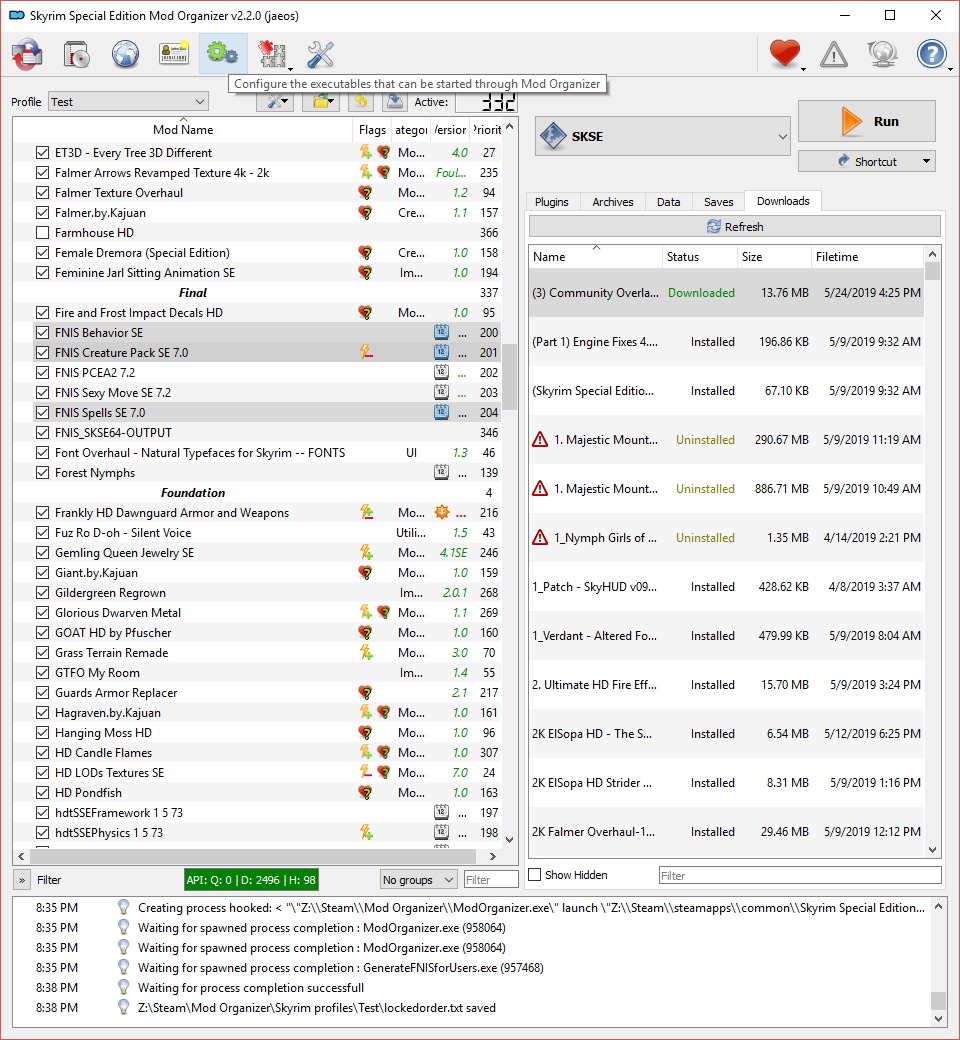
Task: Enable the Farmhouse HD mod checkbox
Action: (42, 233)
